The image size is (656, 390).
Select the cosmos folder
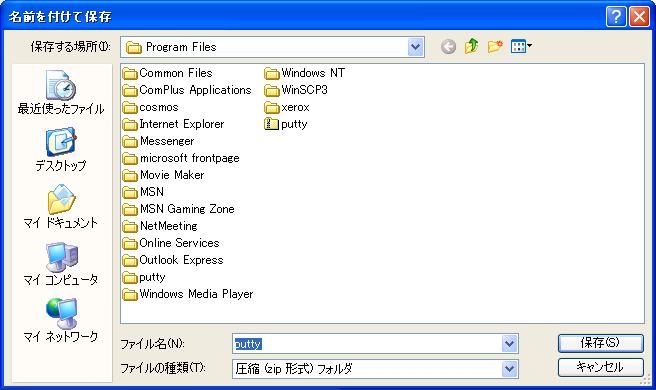click(x=151, y=107)
